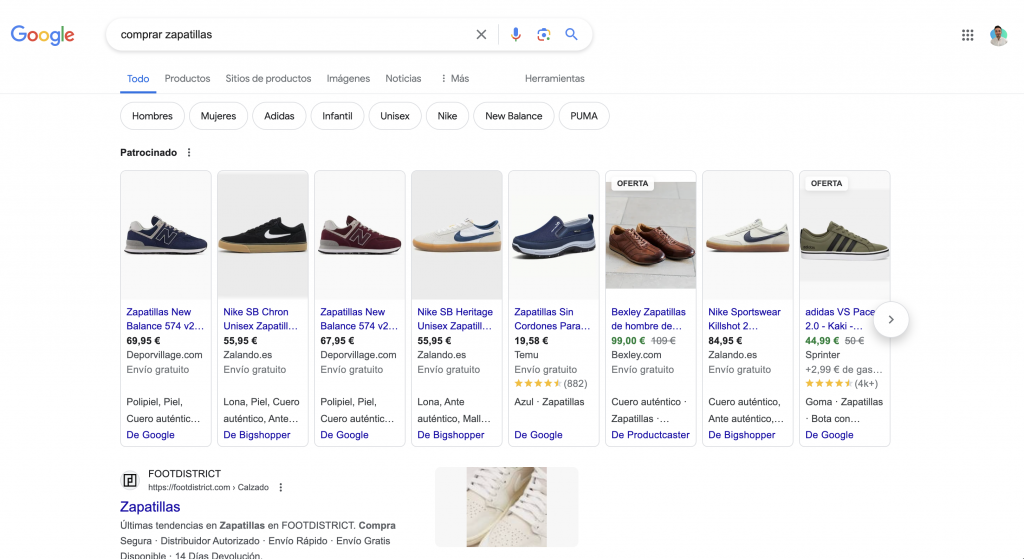
Task: Open the FOOTDISTRICT result options menu
Action: coord(281,488)
